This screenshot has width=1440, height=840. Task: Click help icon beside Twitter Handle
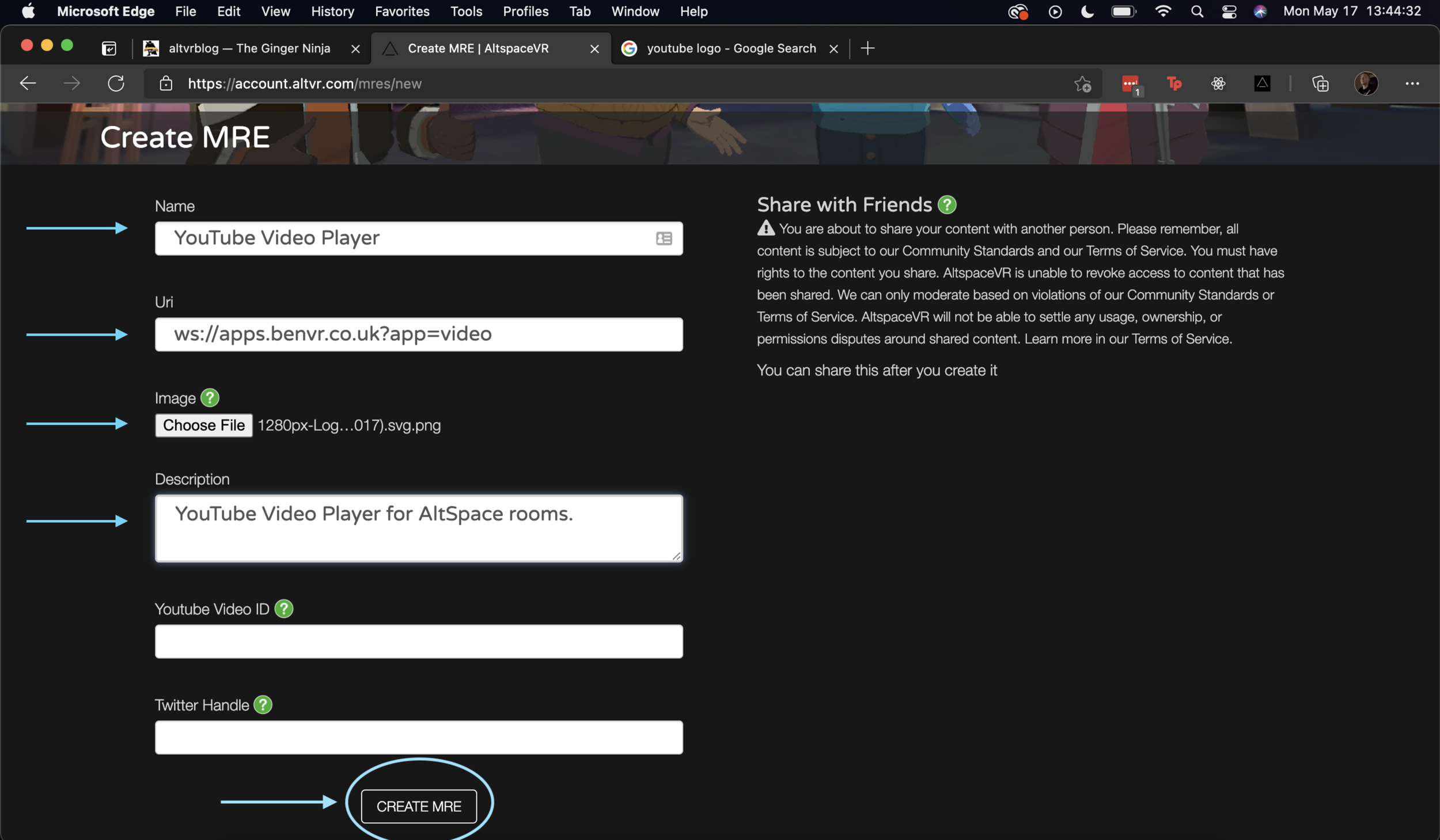coord(263,705)
